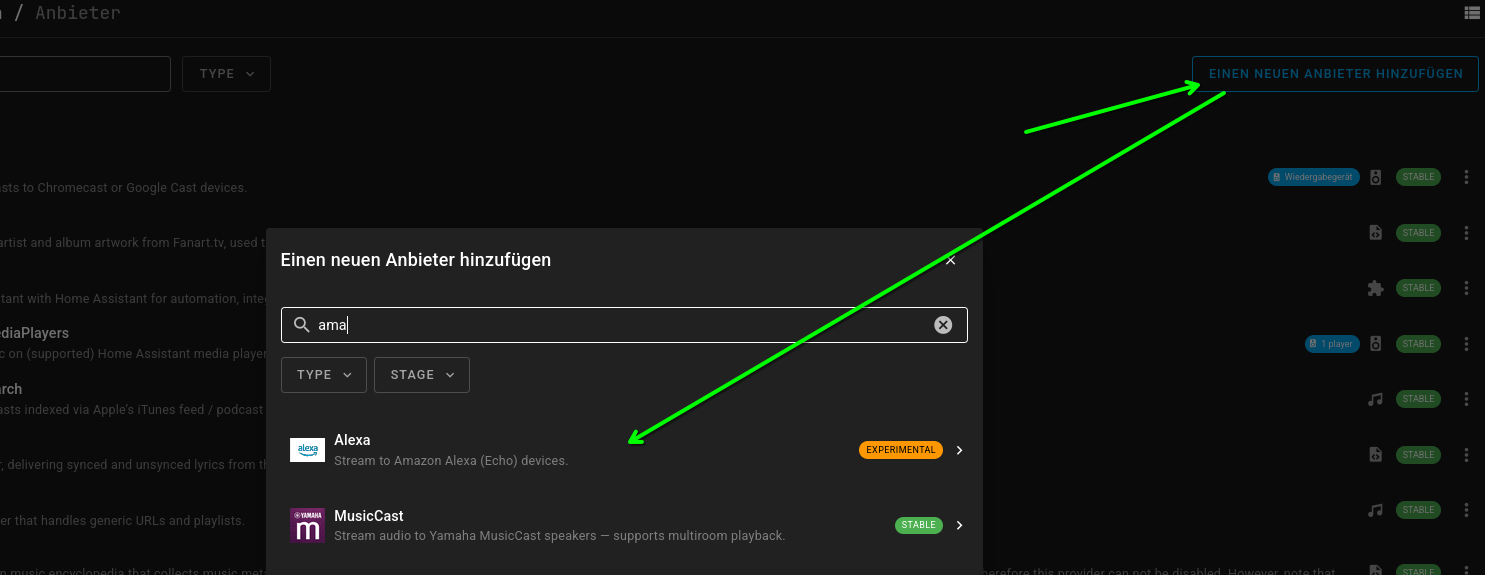Expand the Alexa entry chevron arrow
Screen dimensions: 1485x575
959,450
